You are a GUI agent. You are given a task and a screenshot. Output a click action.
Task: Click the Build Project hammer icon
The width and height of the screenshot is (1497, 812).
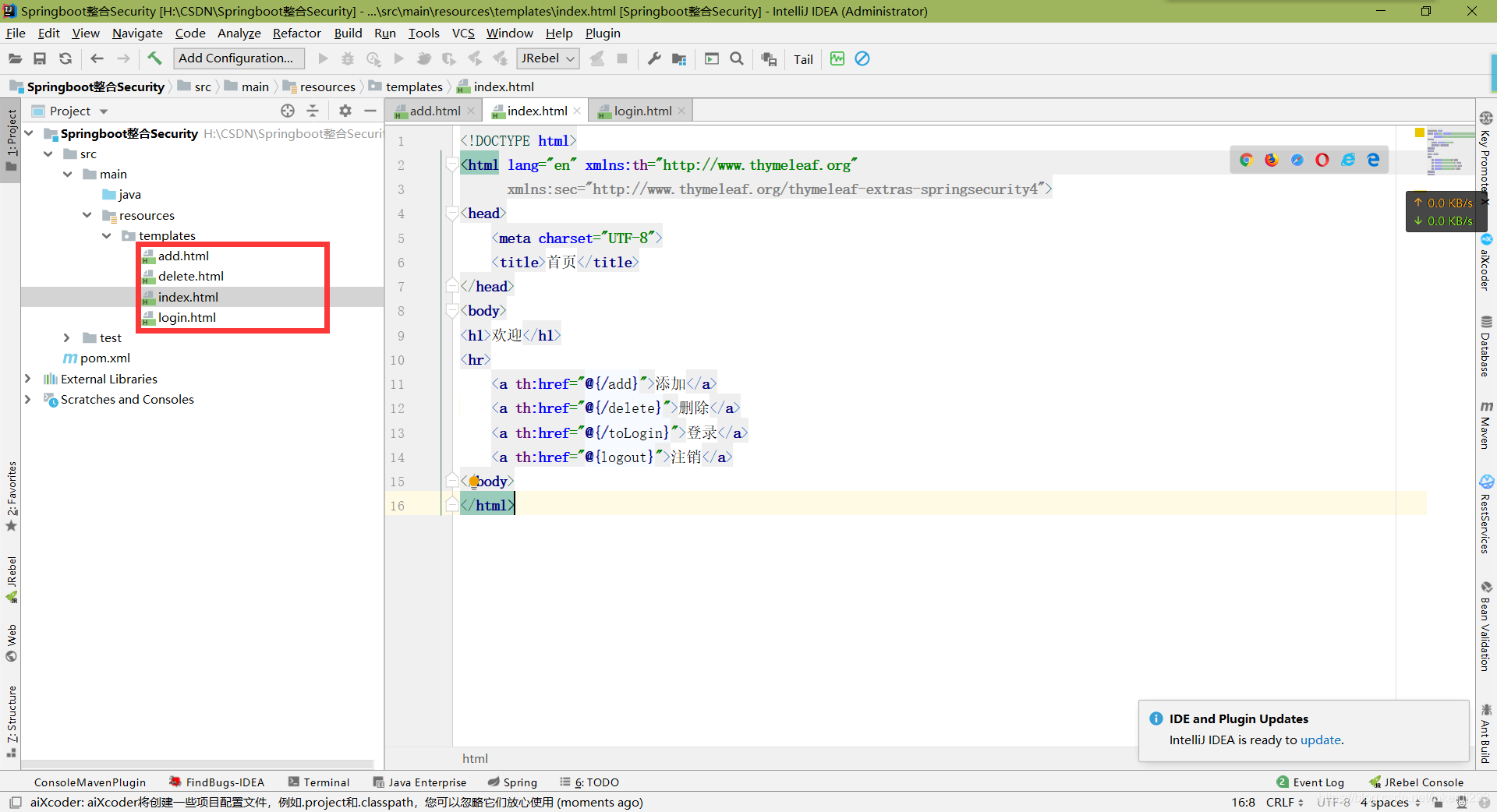pyautogui.click(x=154, y=58)
